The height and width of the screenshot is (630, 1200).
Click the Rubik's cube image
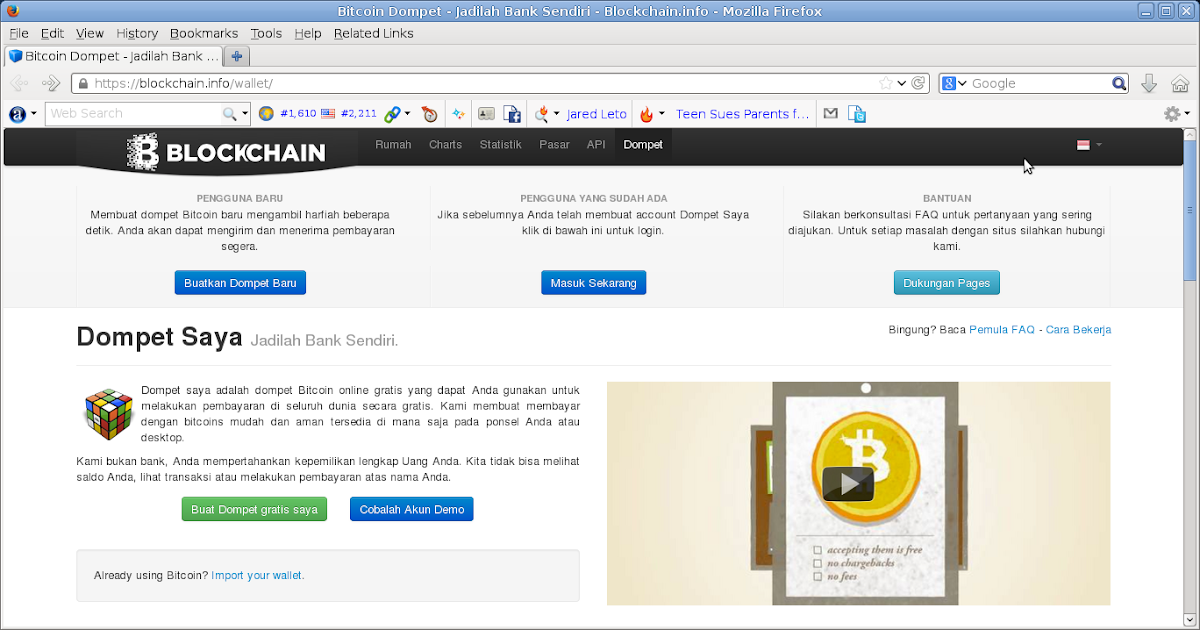(108, 413)
